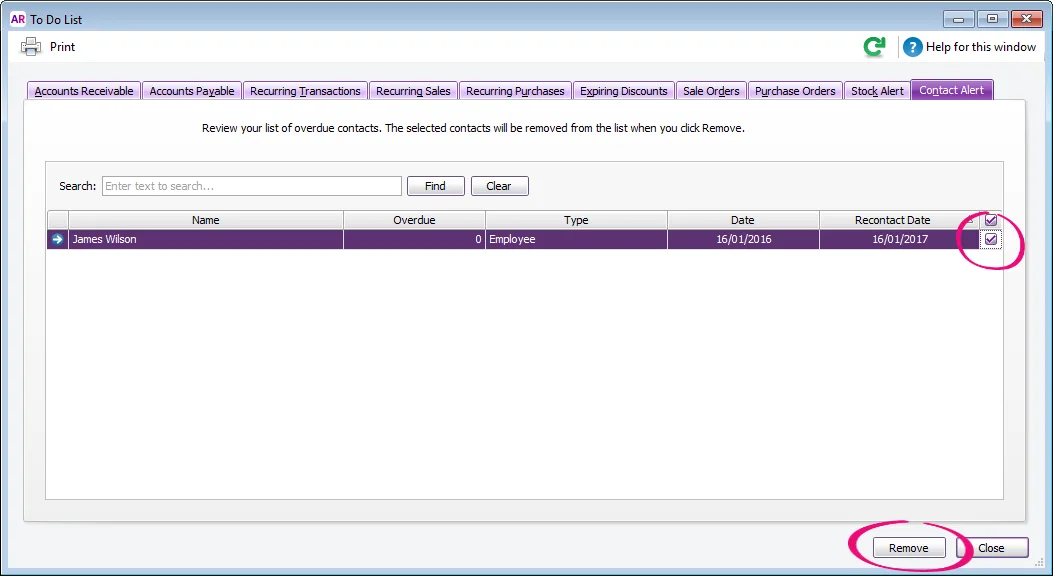Uncheck the James Wilson row checkbox
This screenshot has height=576, width=1053.
(991, 239)
